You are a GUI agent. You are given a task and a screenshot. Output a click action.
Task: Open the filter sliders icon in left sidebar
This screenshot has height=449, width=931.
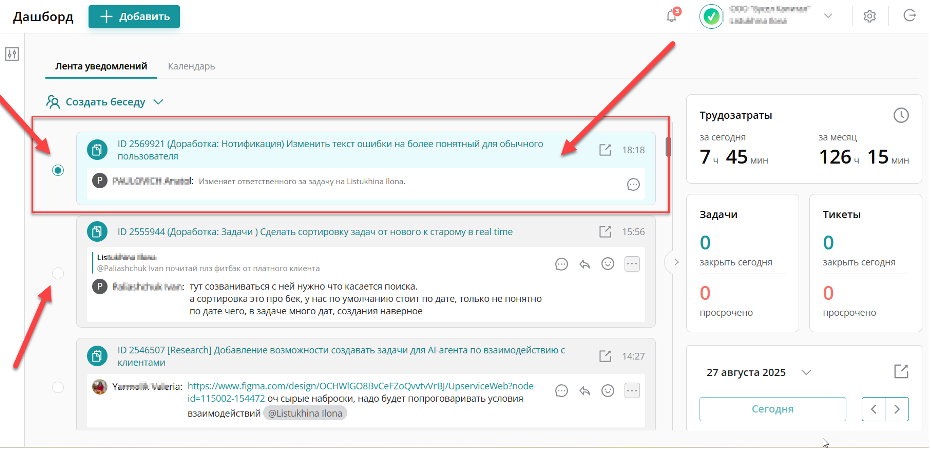(12, 54)
